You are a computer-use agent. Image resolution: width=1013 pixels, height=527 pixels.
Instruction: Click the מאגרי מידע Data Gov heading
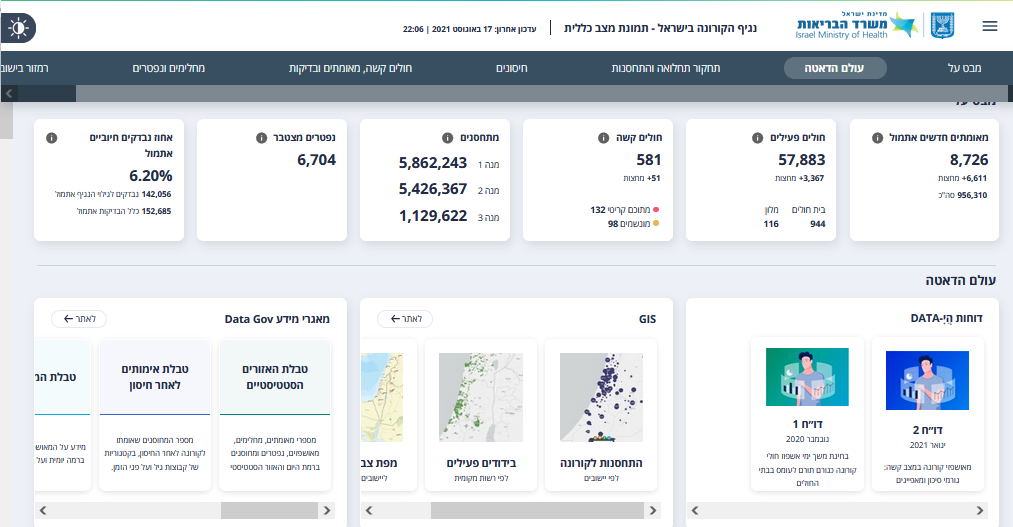click(x=277, y=319)
